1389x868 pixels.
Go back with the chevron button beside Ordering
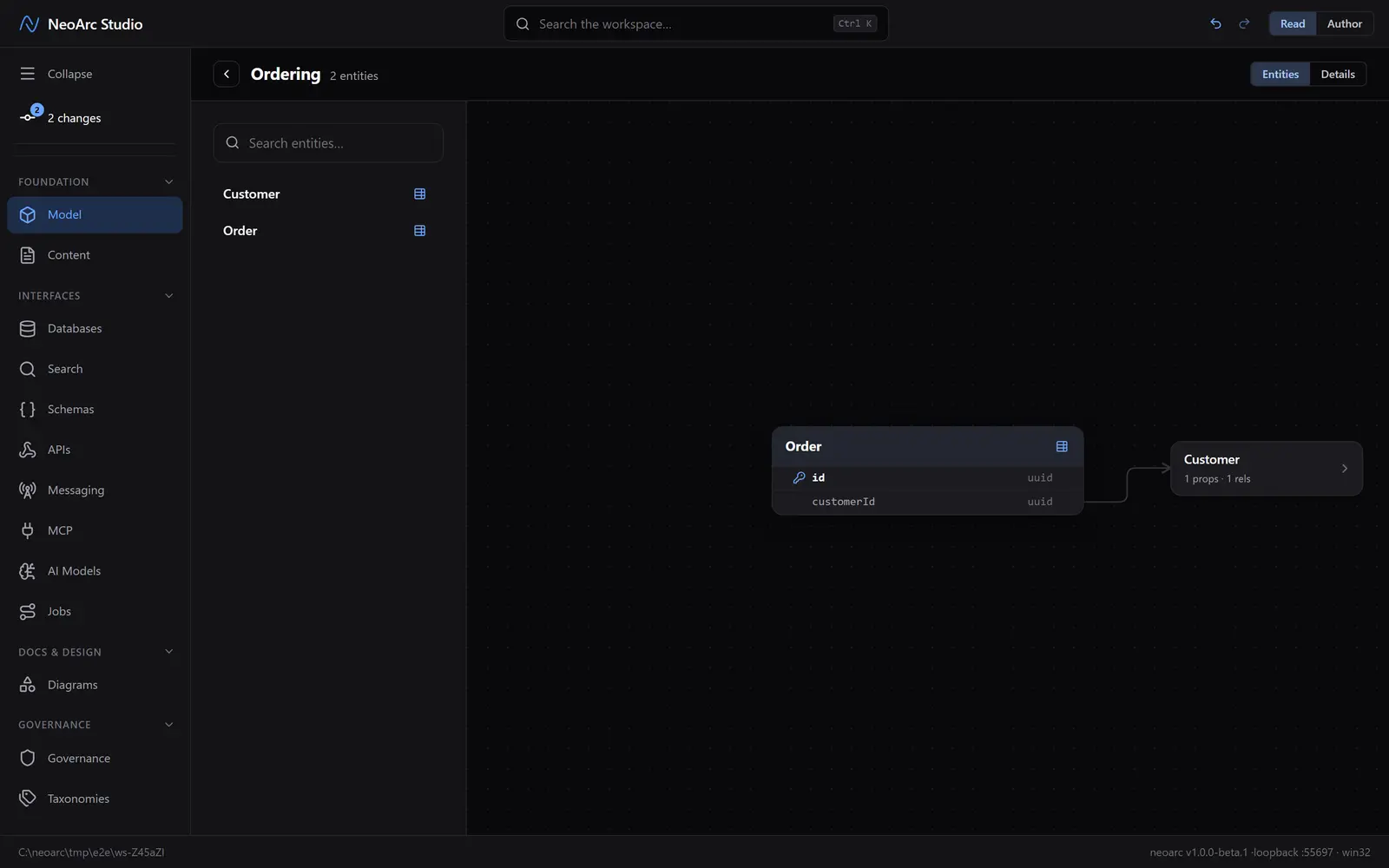click(227, 74)
